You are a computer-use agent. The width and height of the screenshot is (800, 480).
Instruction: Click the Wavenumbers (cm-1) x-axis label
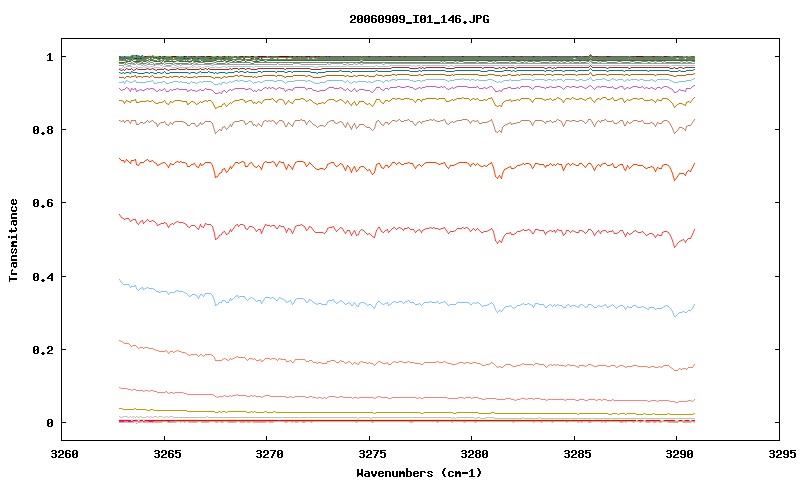coord(419,473)
